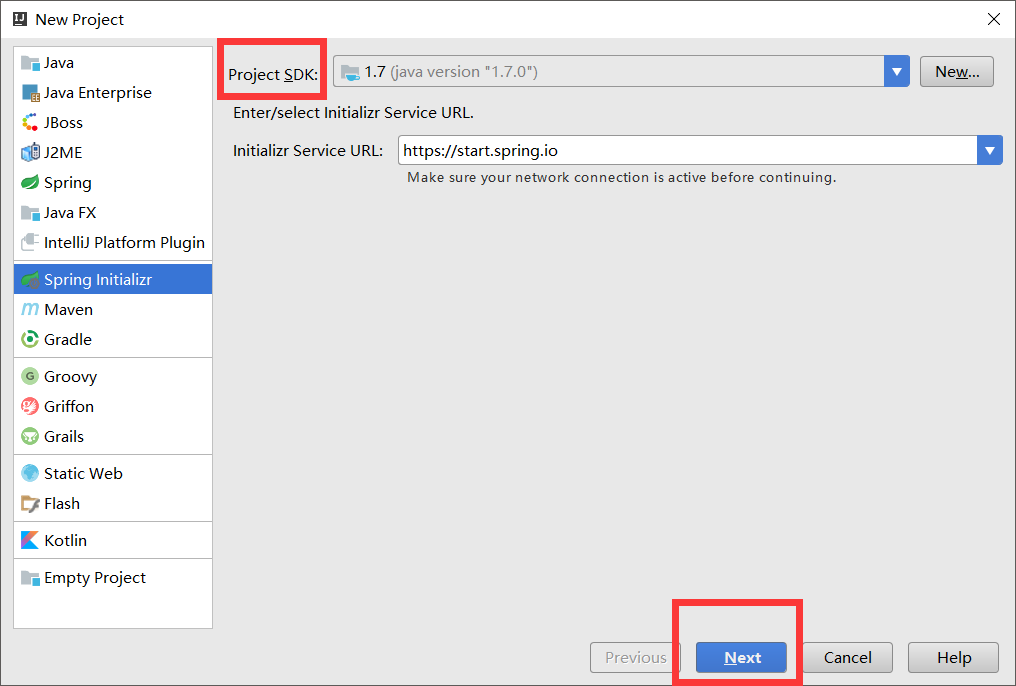The height and width of the screenshot is (686, 1016).
Task: Close the New Project dialog
Action: [x=993, y=19]
